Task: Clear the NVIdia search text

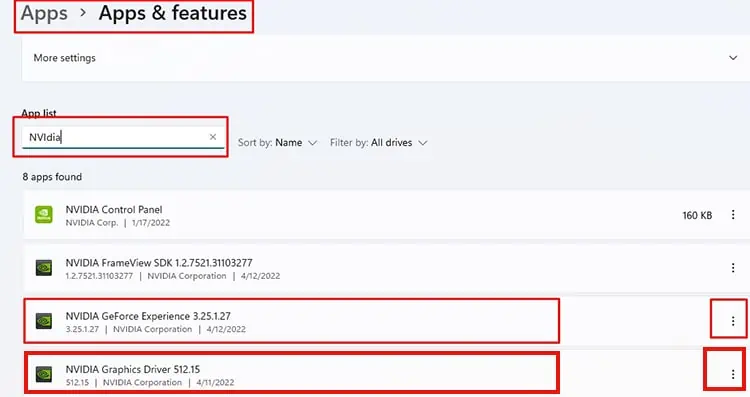Action: click(x=213, y=137)
